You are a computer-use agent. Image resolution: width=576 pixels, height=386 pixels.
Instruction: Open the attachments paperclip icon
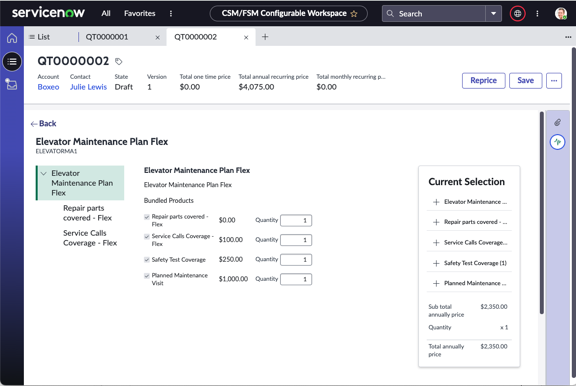pyautogui.click(x=557, y=122)
